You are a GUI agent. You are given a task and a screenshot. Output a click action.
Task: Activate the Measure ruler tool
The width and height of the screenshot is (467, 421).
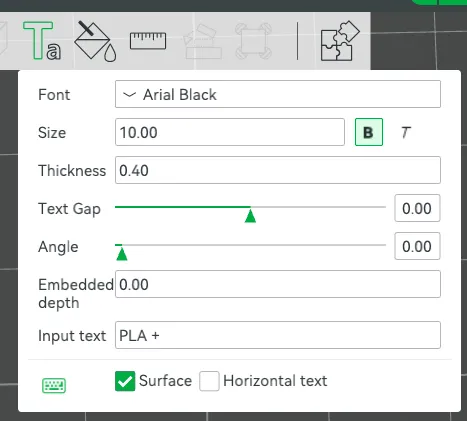148,41
